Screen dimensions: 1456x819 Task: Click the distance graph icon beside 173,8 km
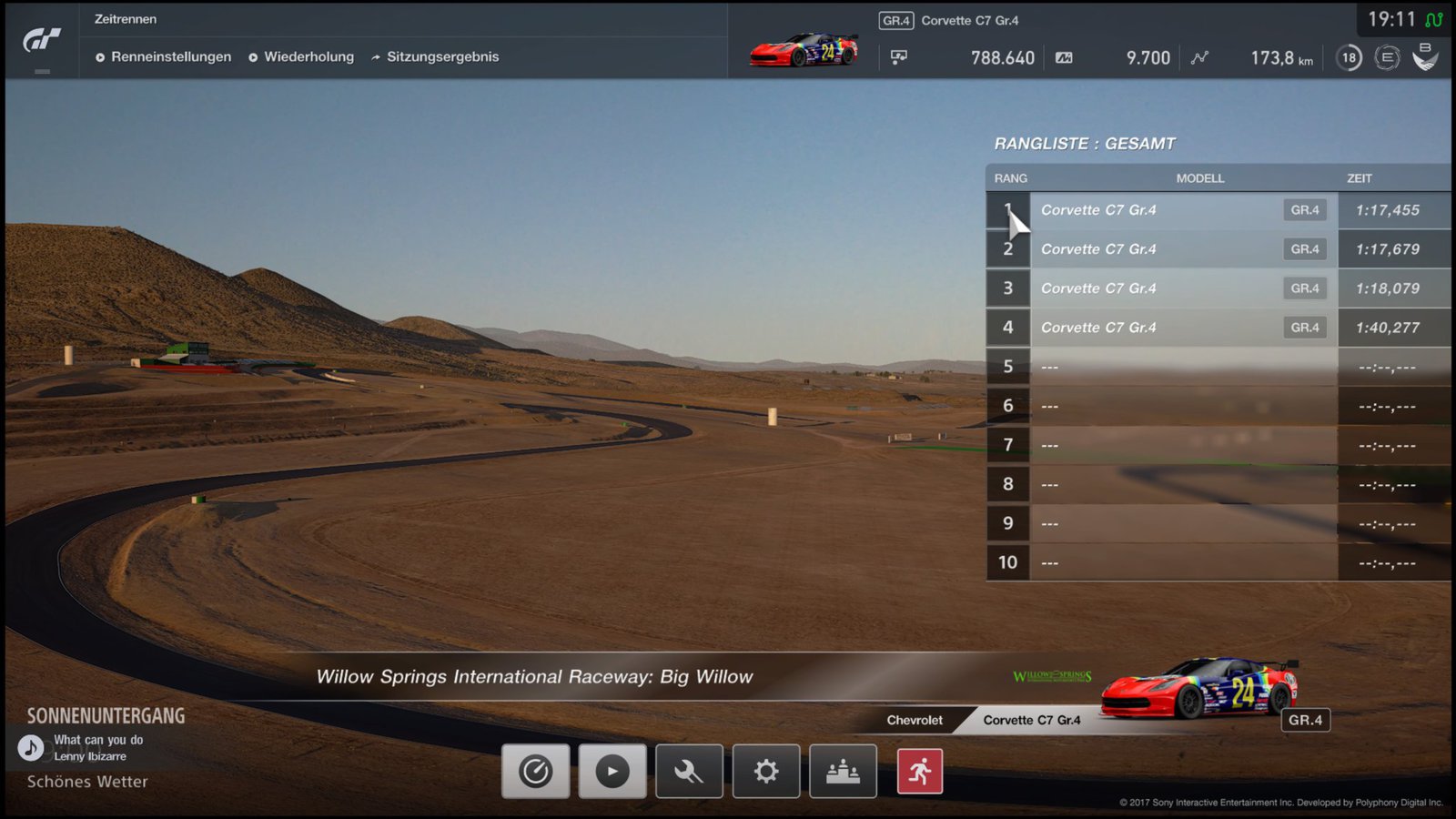pyautogui.click(x=1200, y=57)
